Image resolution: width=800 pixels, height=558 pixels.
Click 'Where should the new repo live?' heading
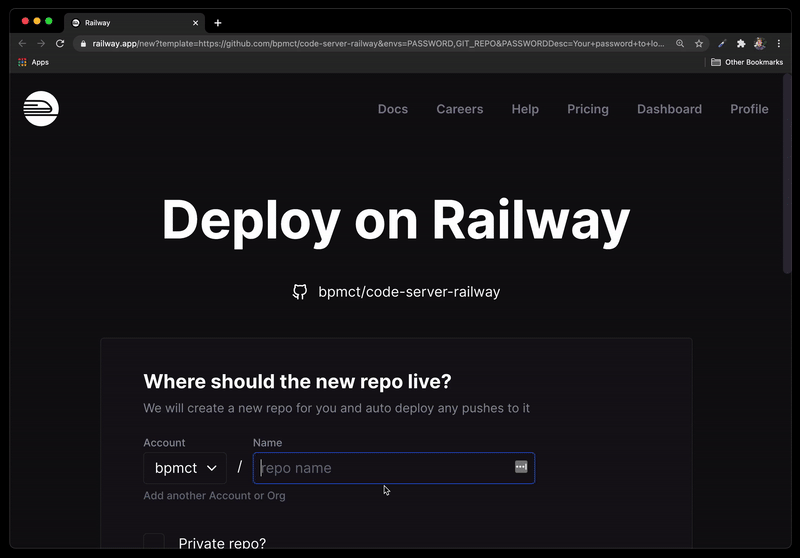(x=297, y=382)
